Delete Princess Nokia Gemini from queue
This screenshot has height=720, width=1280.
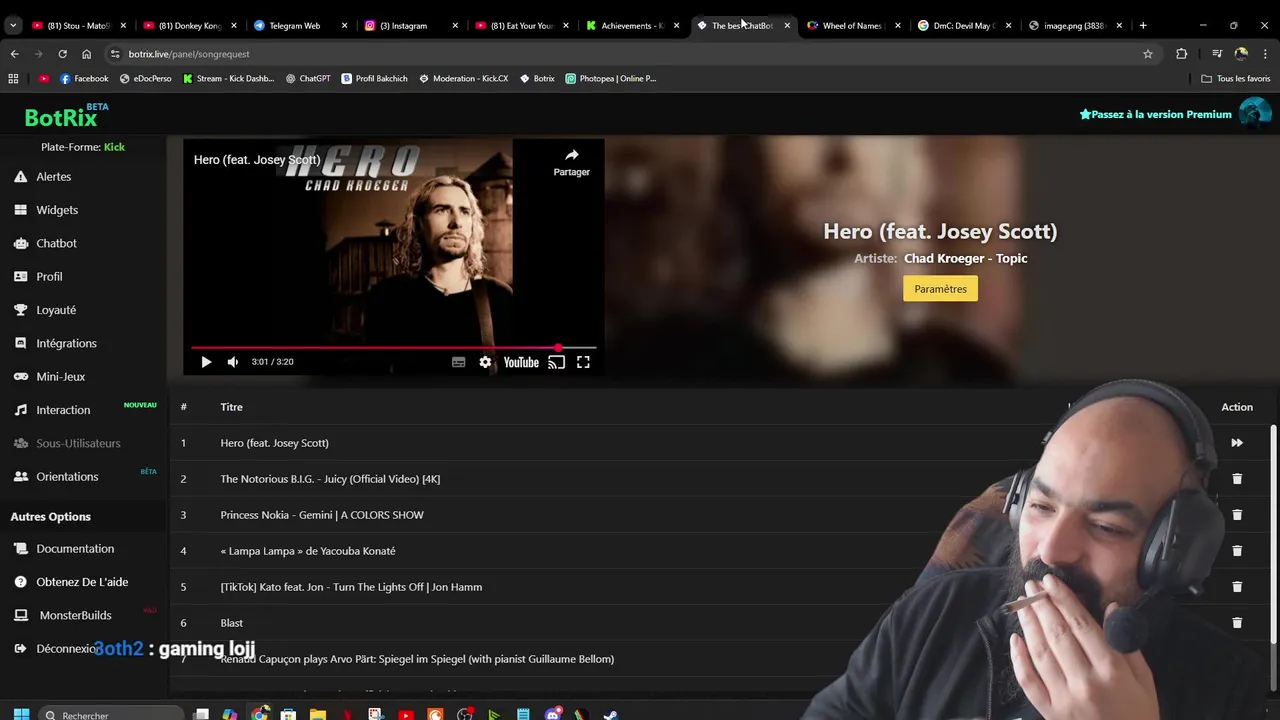[x=1237, y=515]
